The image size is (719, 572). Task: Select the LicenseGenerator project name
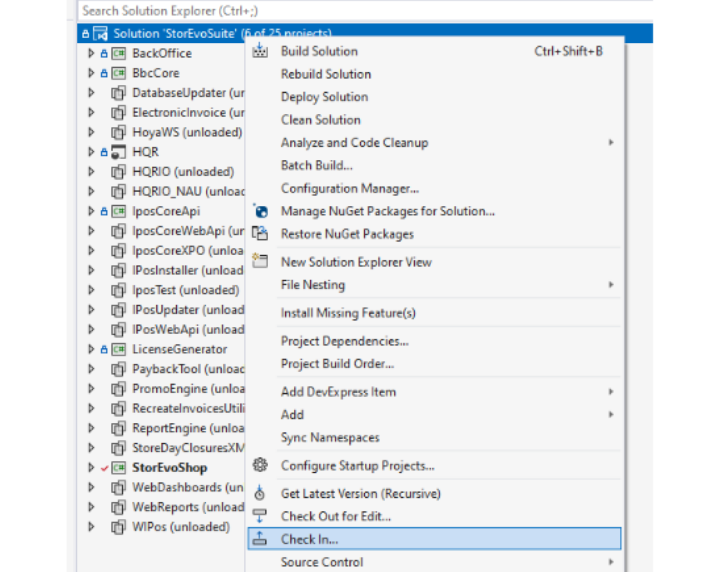click(180, 349)
